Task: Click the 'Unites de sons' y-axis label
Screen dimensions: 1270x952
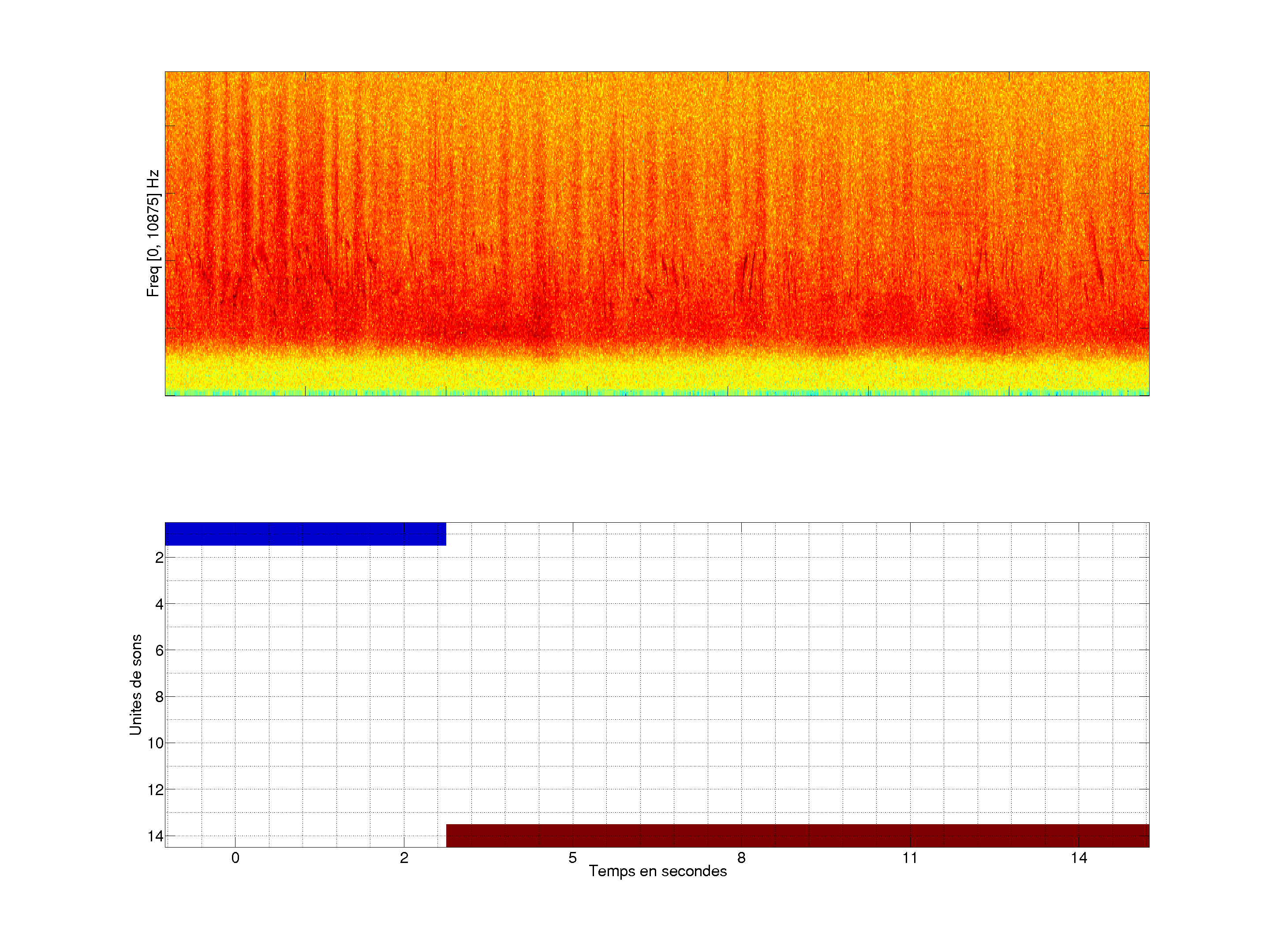Action: (x=135, y=684)
